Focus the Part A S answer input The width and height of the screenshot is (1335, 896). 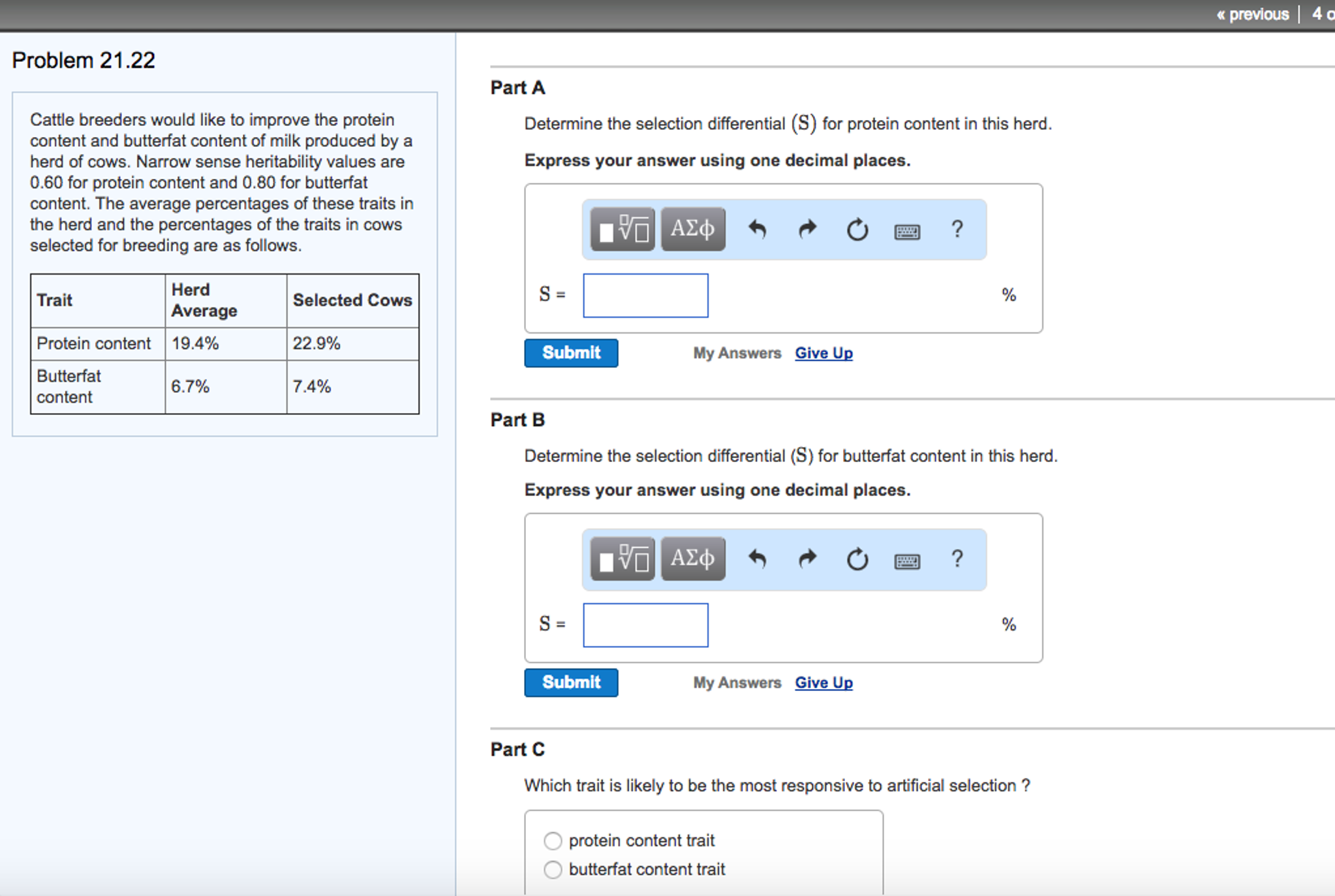(x=645, y=296)
